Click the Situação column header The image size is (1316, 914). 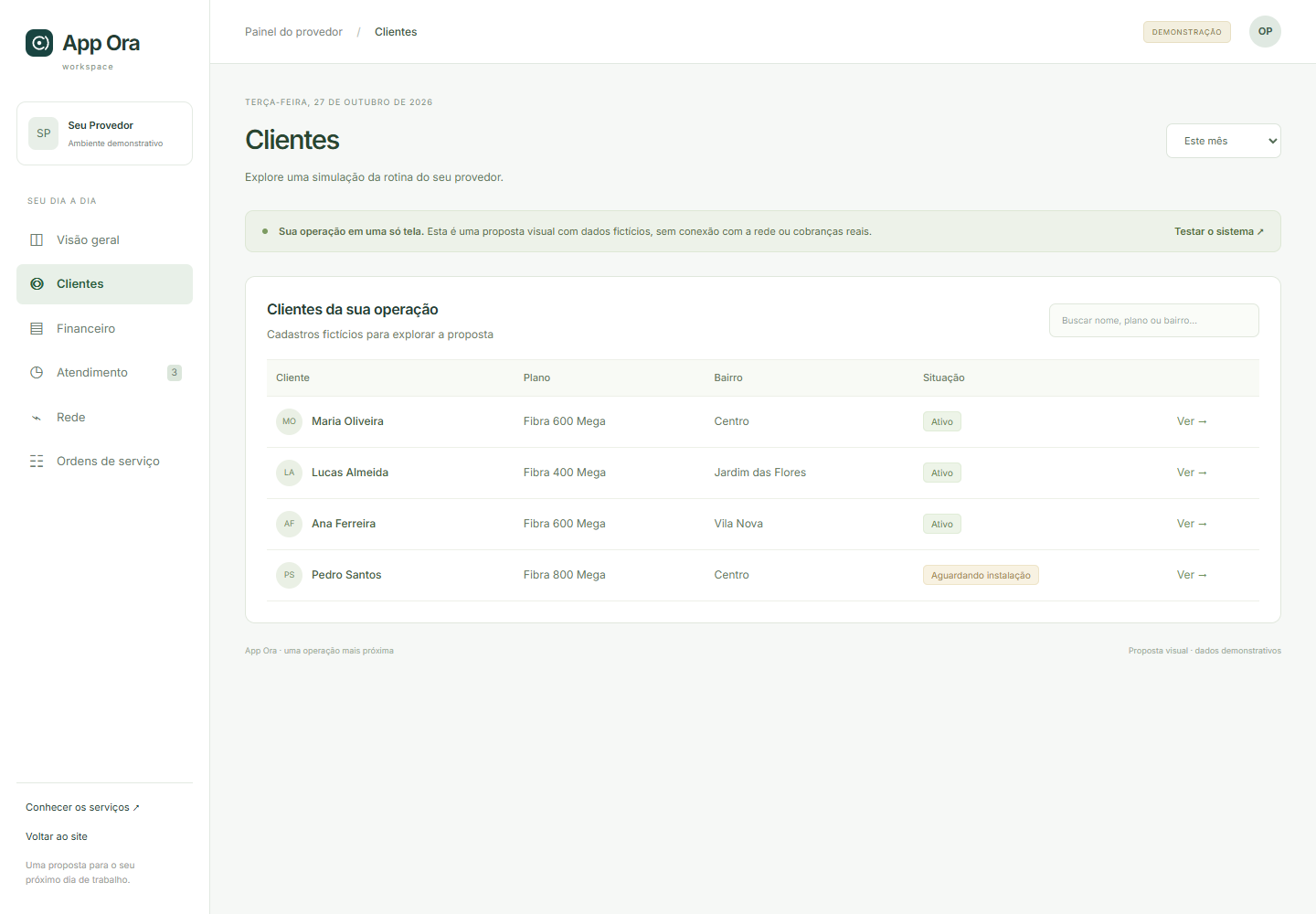point(944,378)
